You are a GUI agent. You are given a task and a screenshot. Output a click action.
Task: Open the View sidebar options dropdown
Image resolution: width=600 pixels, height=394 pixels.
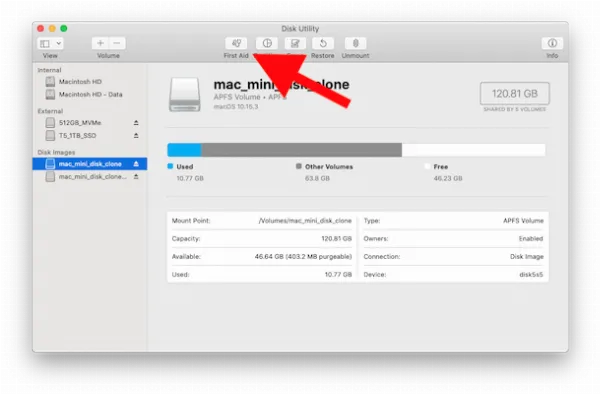[50, 43]
